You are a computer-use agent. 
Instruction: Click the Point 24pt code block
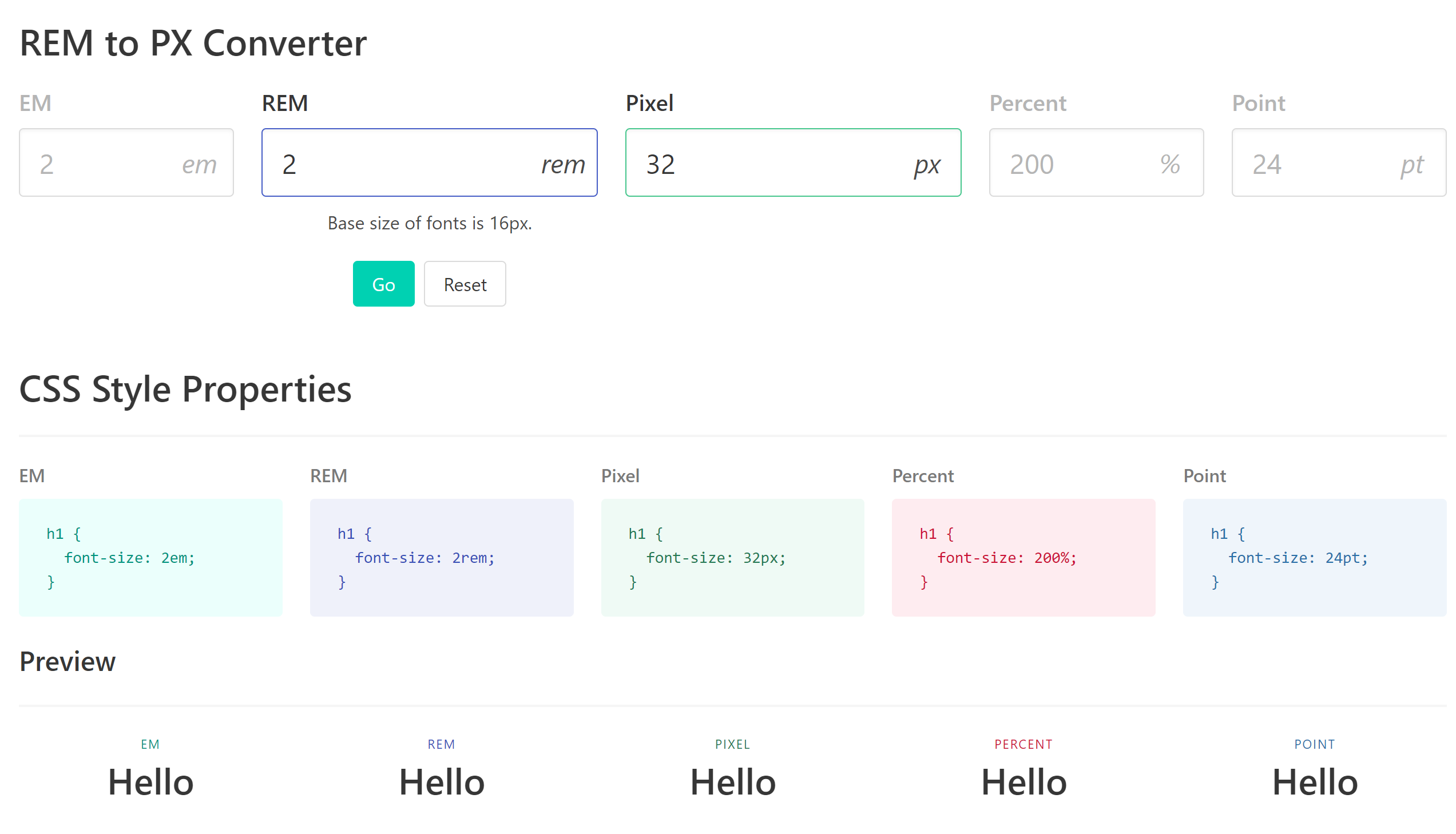tap(1314, 557)
